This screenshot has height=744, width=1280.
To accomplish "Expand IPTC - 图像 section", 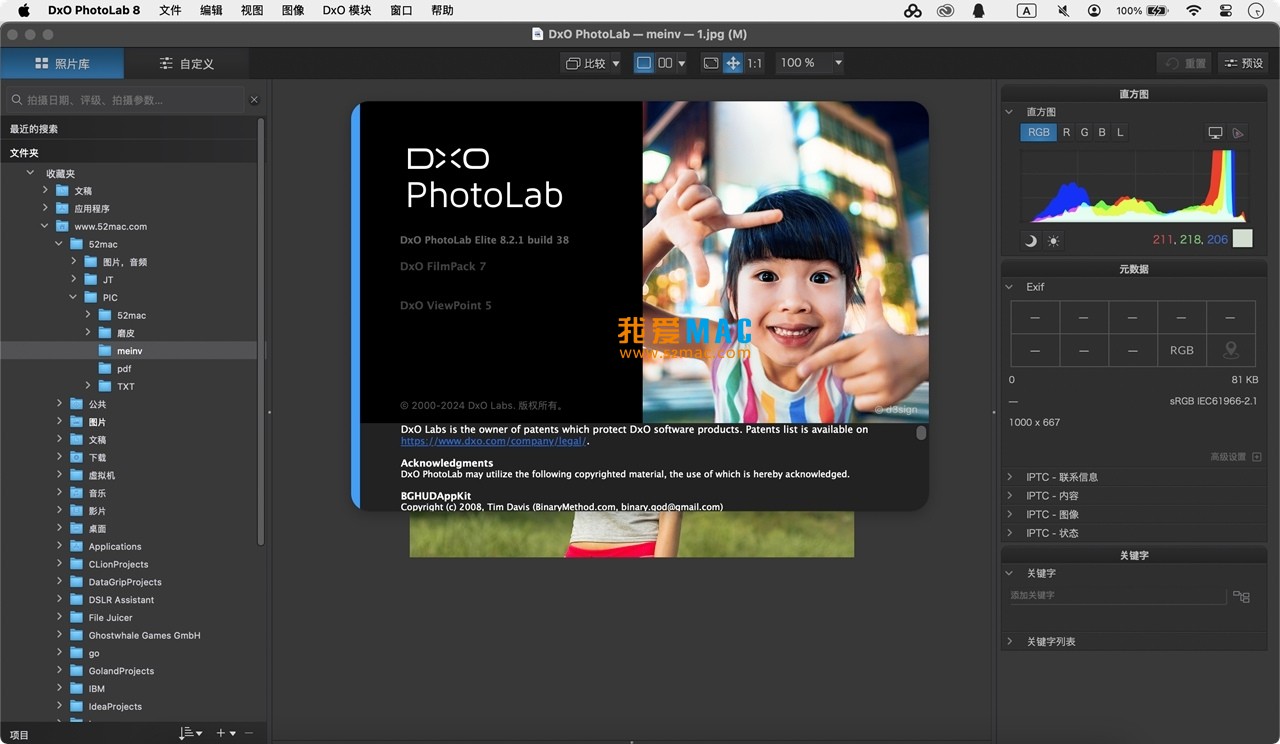I will [1010, 514].
